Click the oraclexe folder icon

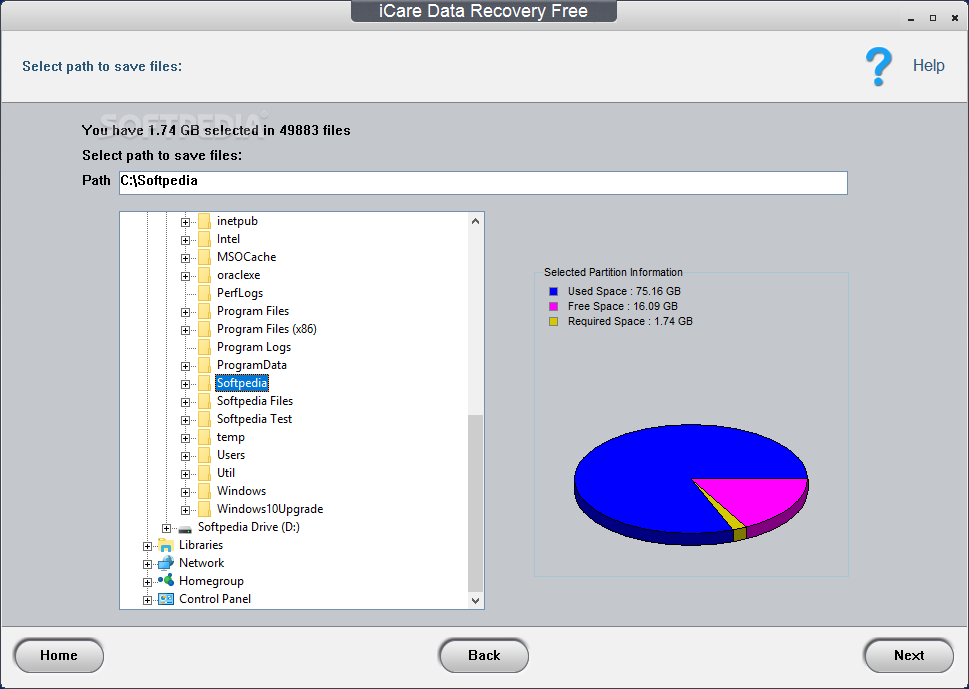[204, 275]
